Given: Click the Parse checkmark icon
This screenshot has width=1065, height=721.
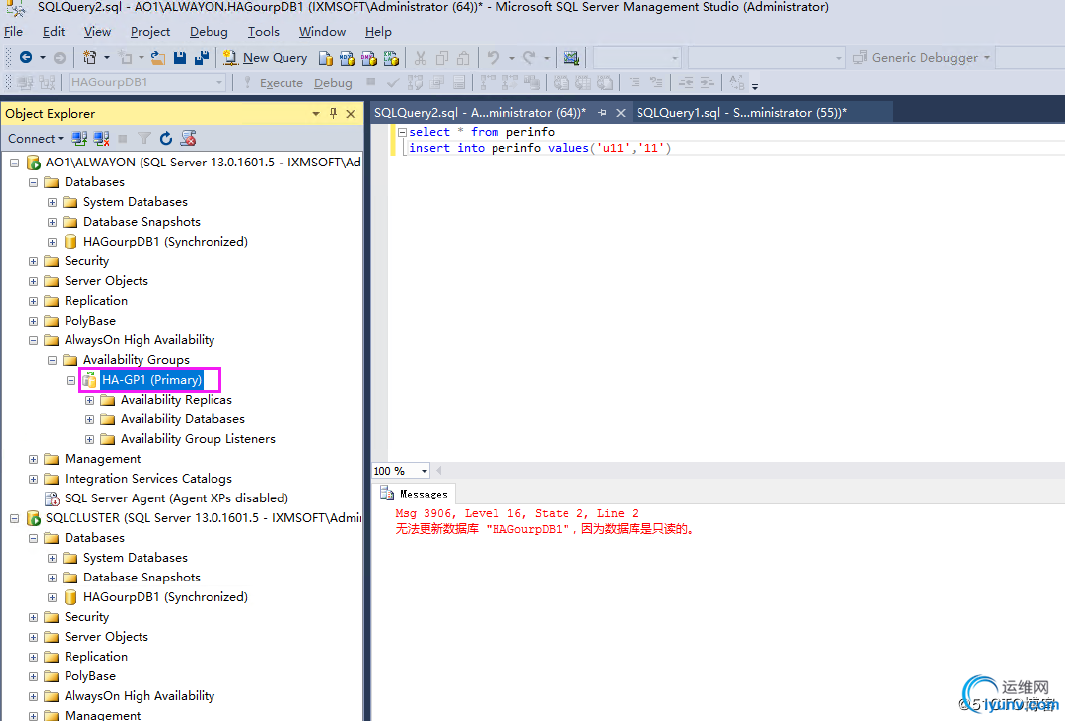Looking at the screenshot, I should [x=393, y=83].
